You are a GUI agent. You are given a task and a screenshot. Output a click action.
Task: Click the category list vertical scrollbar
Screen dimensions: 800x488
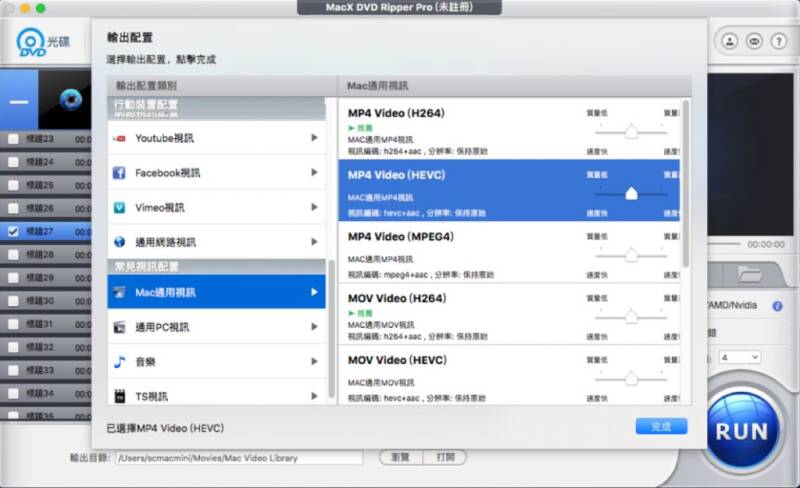331,329
